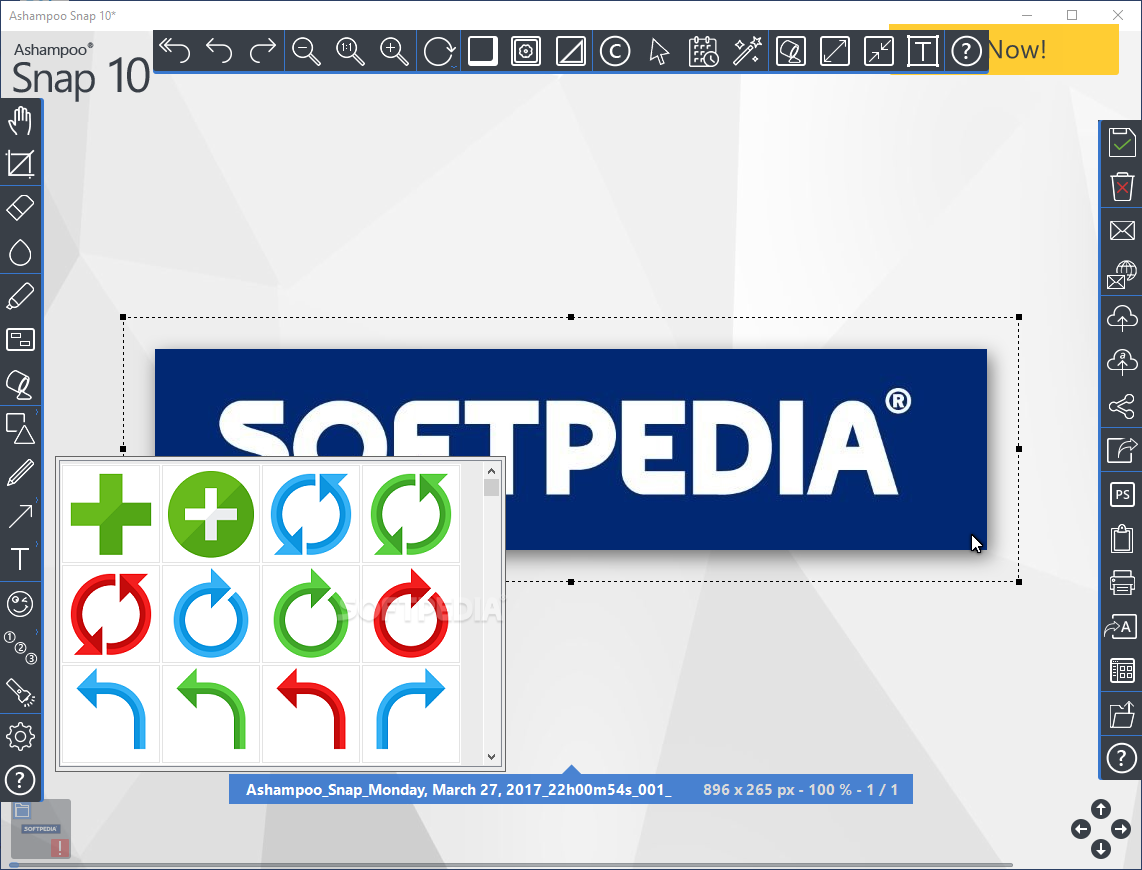Upload capture to cloud
Screen dimensions: 1142x870
coord(1122,318)
